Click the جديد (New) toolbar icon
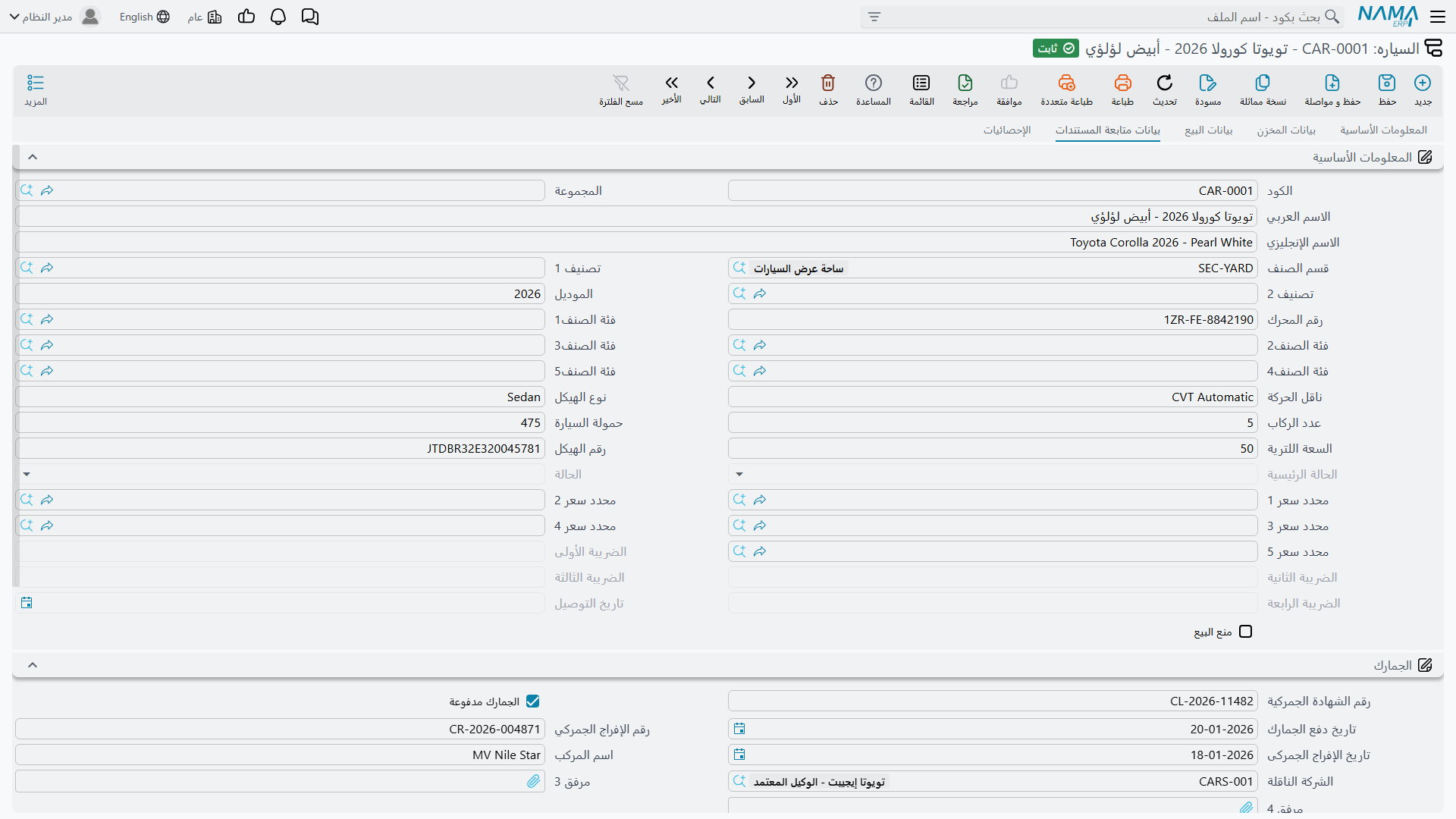This screenshot has width=1456, height=819. 1423,83
